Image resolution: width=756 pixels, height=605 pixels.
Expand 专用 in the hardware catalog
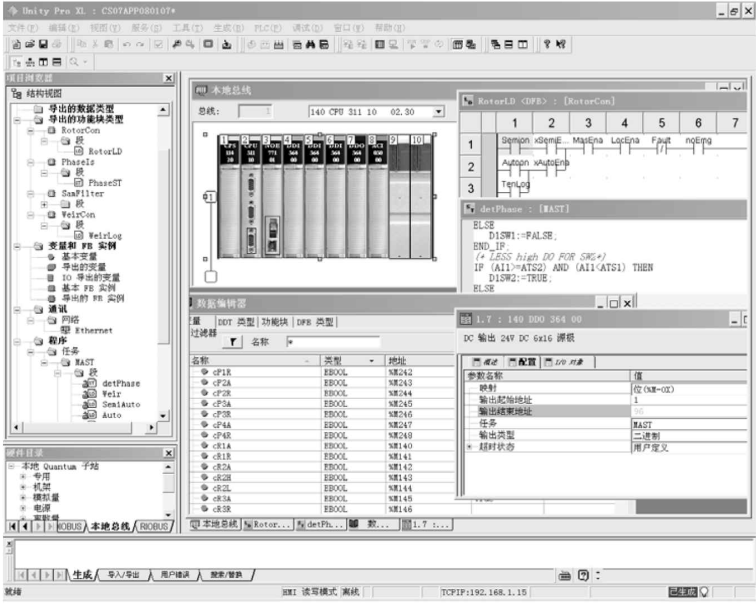[23, 477]
